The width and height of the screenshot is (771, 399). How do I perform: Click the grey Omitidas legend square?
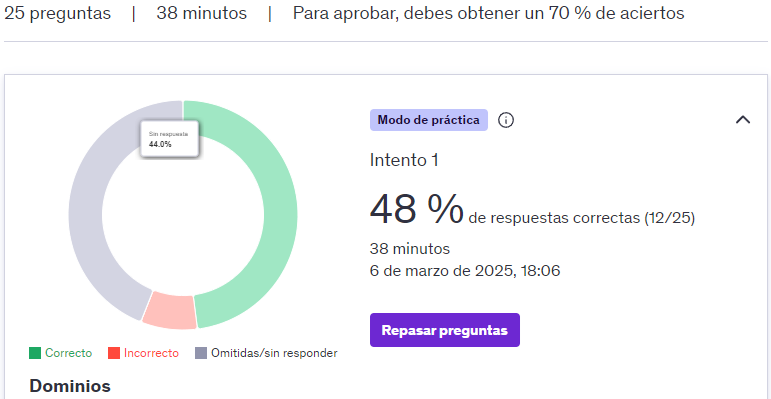[201, 353]
